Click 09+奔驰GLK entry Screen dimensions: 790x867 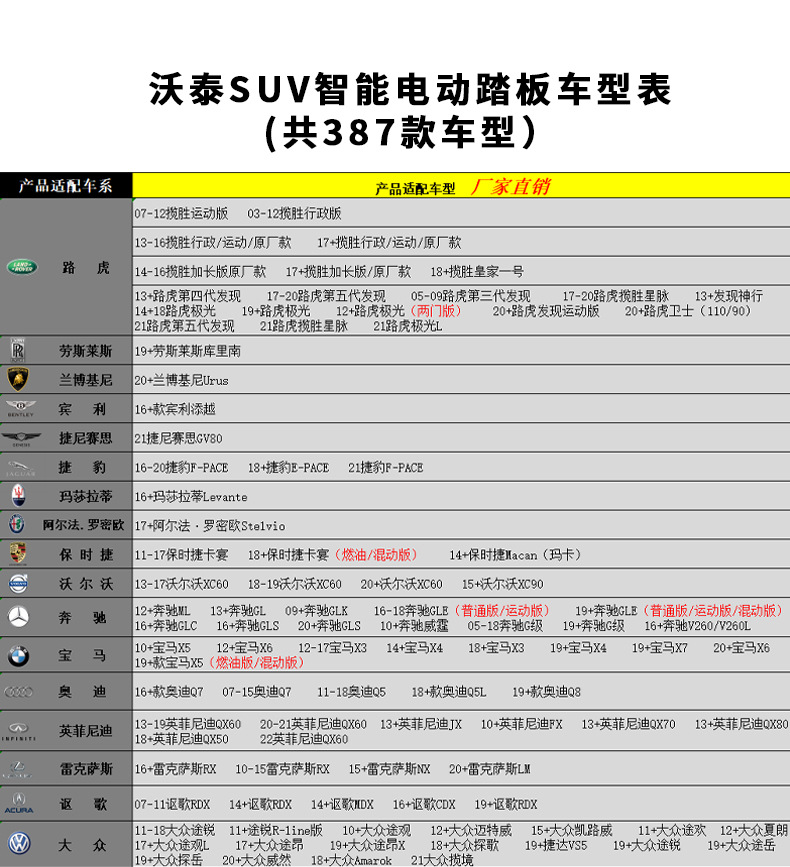tap(316, 610)
